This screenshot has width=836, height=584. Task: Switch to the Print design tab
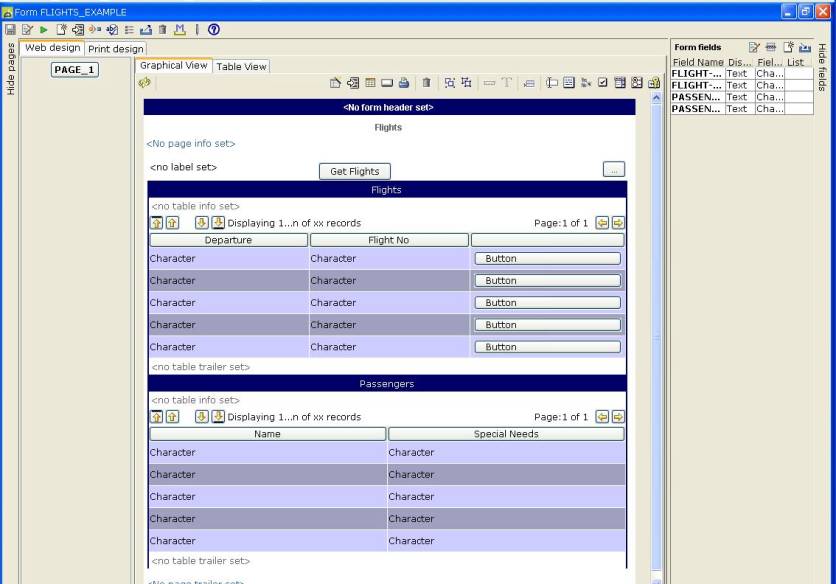[115, 48]
